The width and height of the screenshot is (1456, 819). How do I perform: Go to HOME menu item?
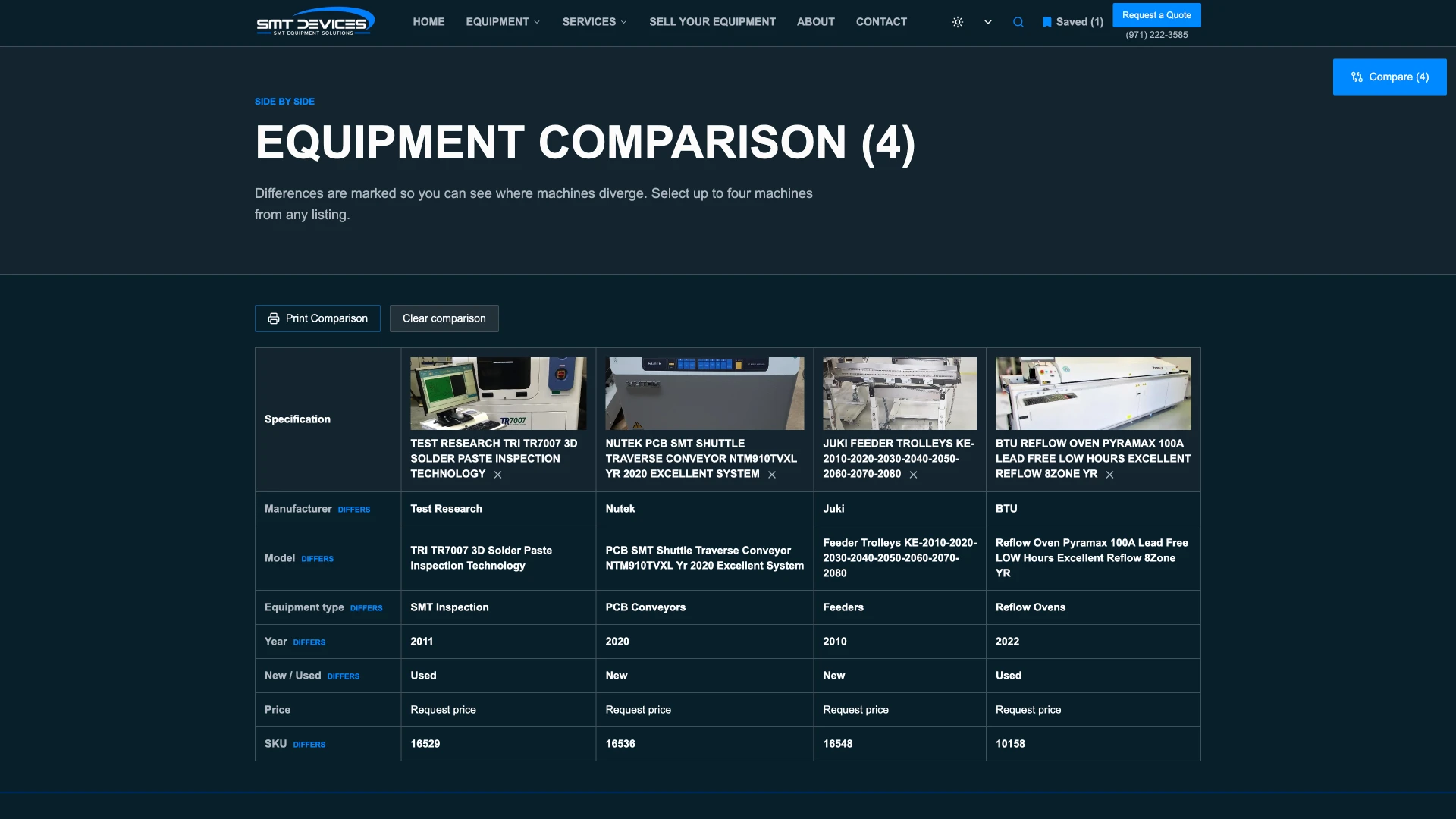pyautogui.click(x=428, y=22)
